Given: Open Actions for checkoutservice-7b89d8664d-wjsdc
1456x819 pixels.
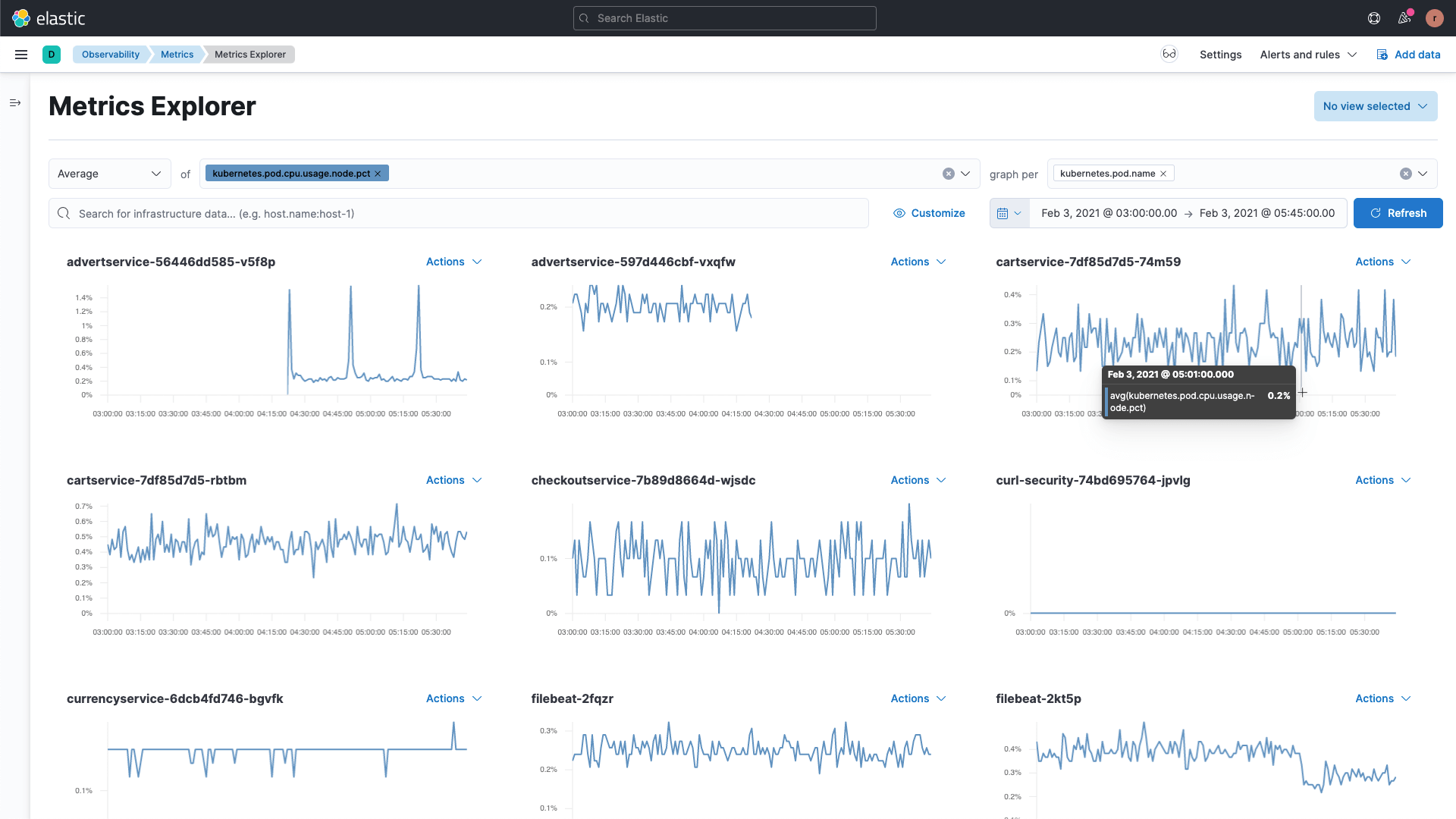Looking at the screenshot, I should coord(918,480).
